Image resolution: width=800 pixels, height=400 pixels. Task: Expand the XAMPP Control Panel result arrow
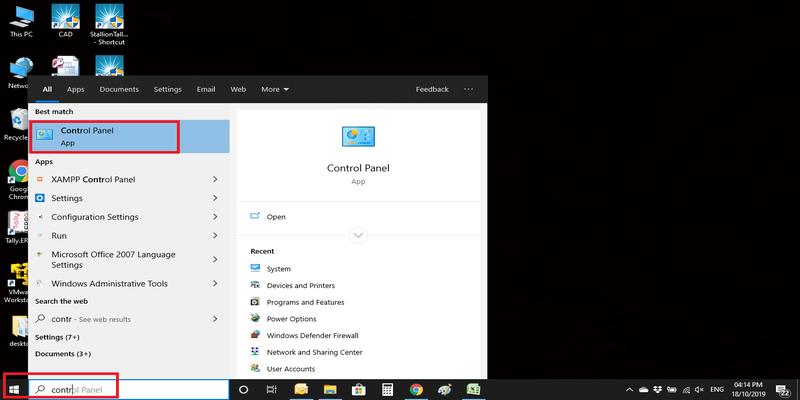215,179
